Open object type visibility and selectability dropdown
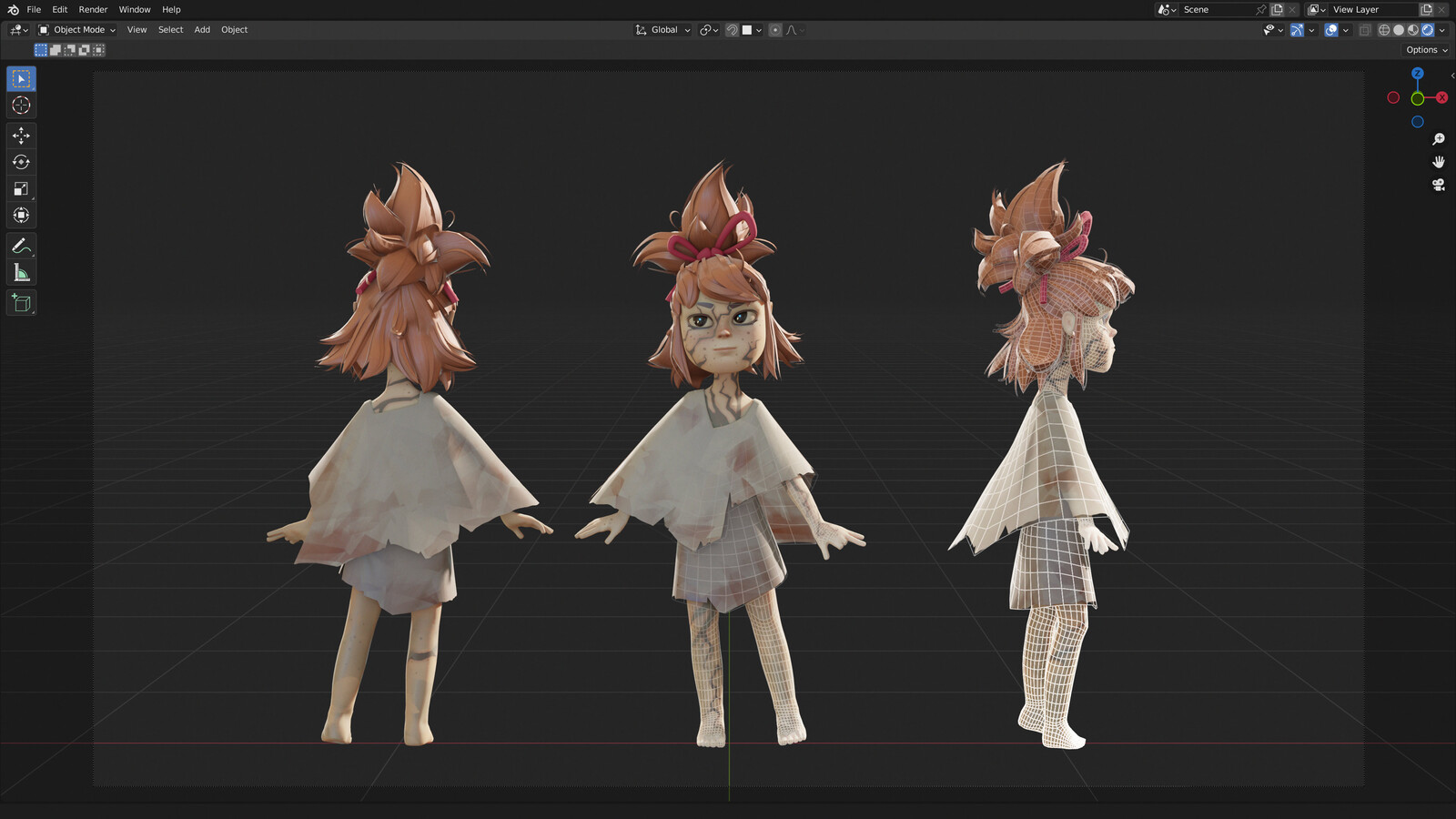Image resolution: width=1456 pixels, height=819 pixels. (x=1273, y=30)
